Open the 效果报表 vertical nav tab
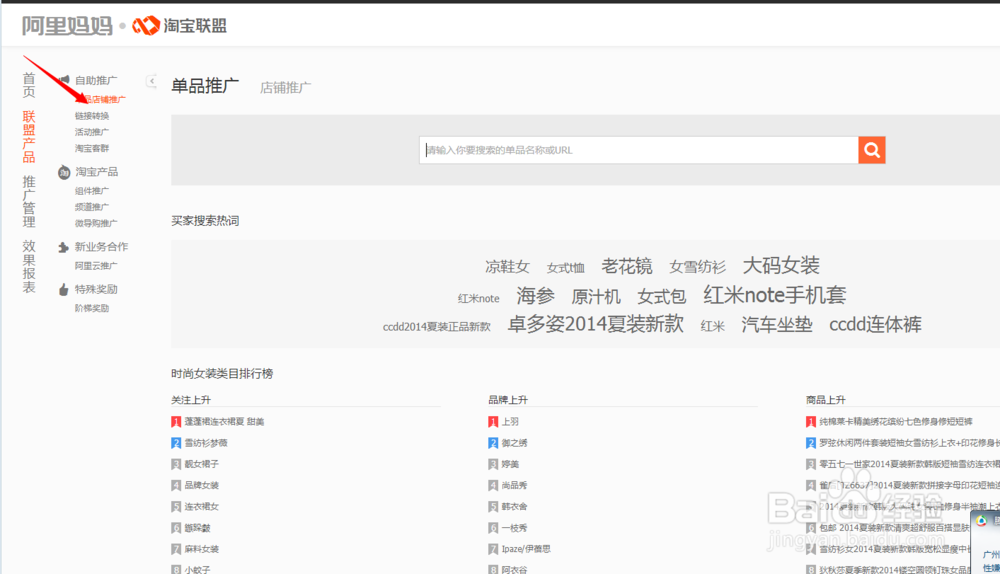Viewport: 1000px width, 574px height. pos(29,267)
